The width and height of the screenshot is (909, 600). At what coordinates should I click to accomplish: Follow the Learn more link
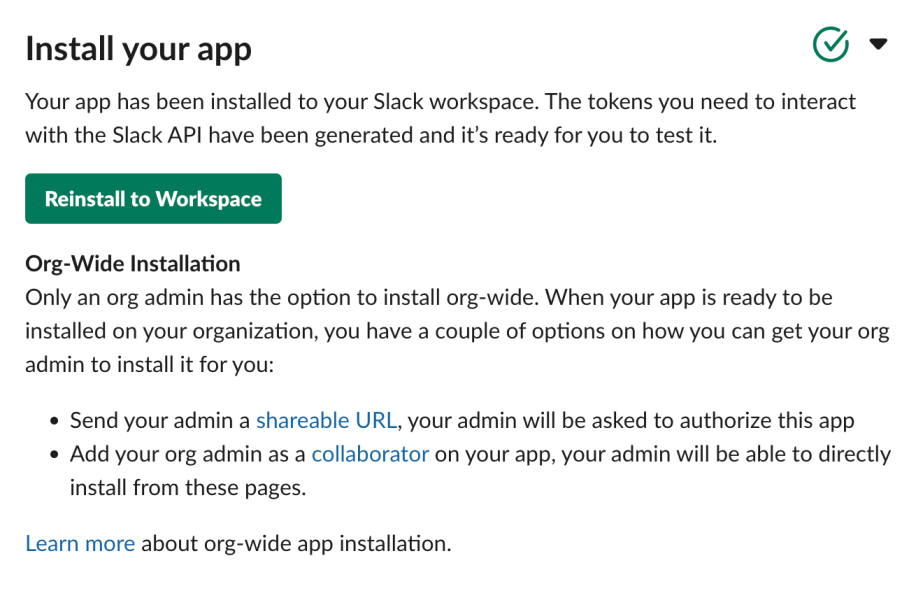click(x=80, y=544)
